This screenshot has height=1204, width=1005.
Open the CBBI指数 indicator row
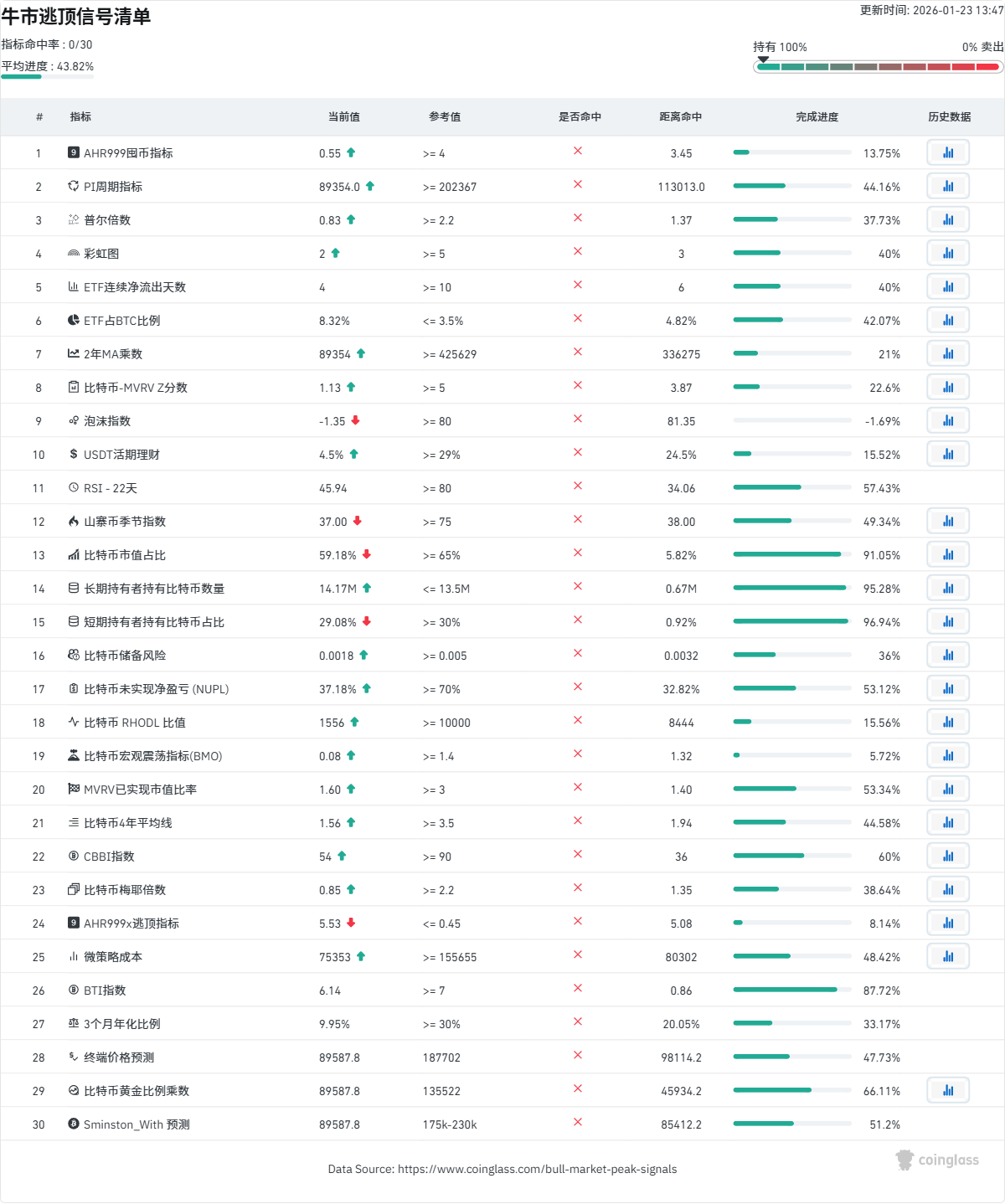click(x=109, y=857)
